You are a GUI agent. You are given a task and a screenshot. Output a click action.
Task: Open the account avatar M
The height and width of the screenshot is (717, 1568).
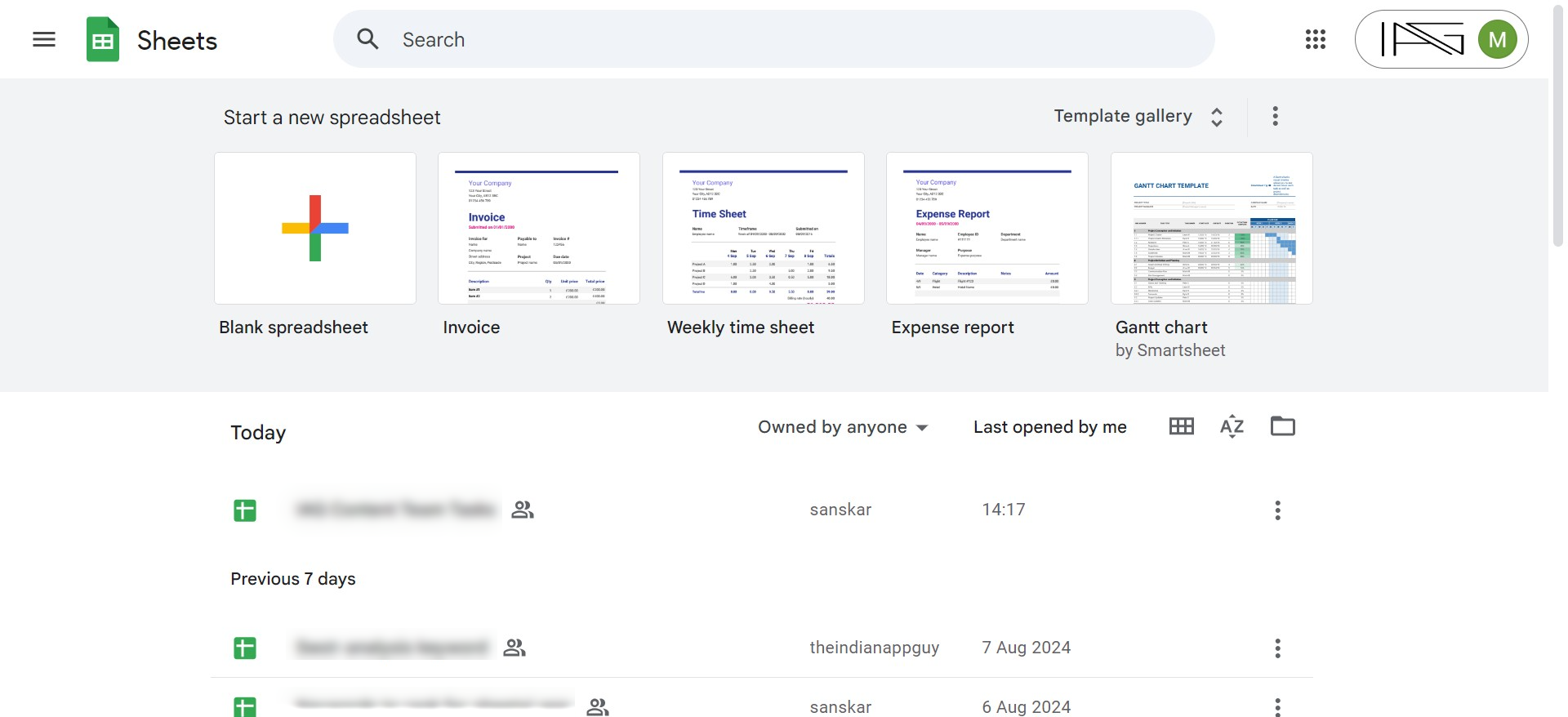tap(1497, 39)
